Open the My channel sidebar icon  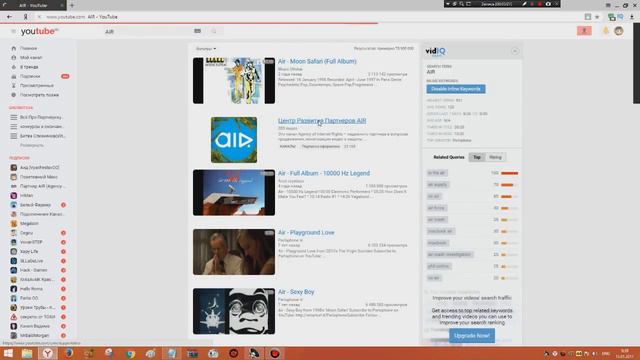point(13,58)
